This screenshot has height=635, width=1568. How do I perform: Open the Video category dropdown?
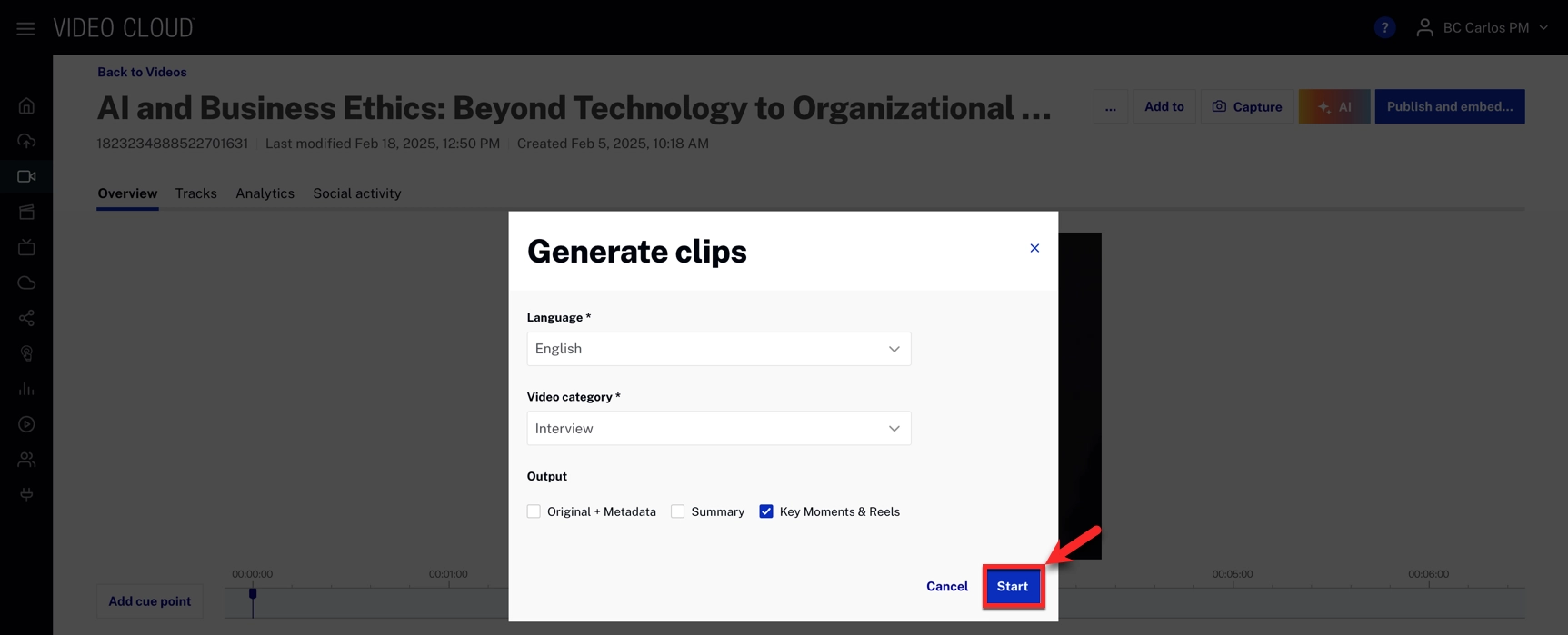coord(718,429)
